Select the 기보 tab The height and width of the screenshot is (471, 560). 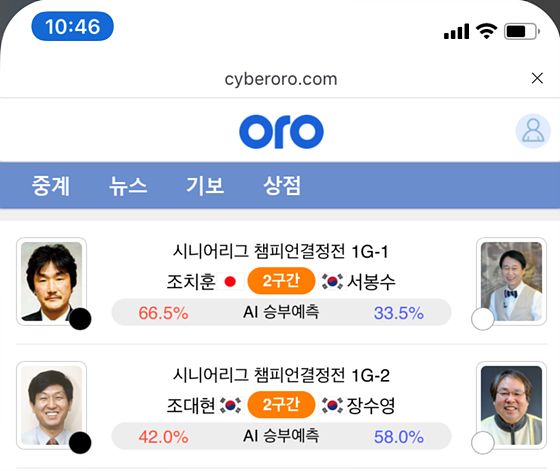pos(205,186)
